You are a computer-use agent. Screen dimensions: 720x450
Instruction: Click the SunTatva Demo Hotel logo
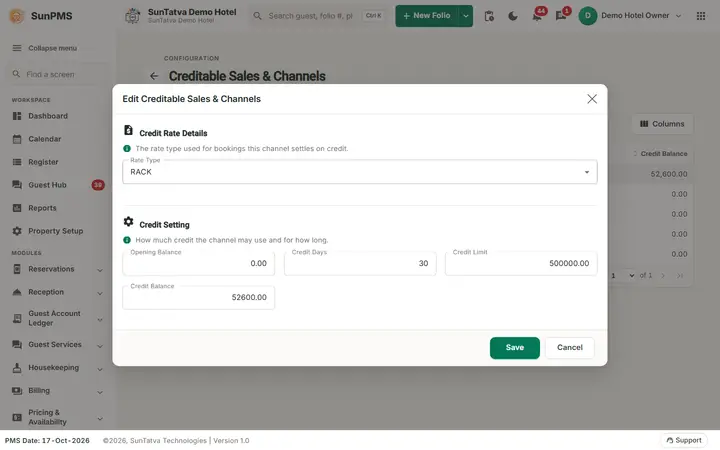(133, 16)
